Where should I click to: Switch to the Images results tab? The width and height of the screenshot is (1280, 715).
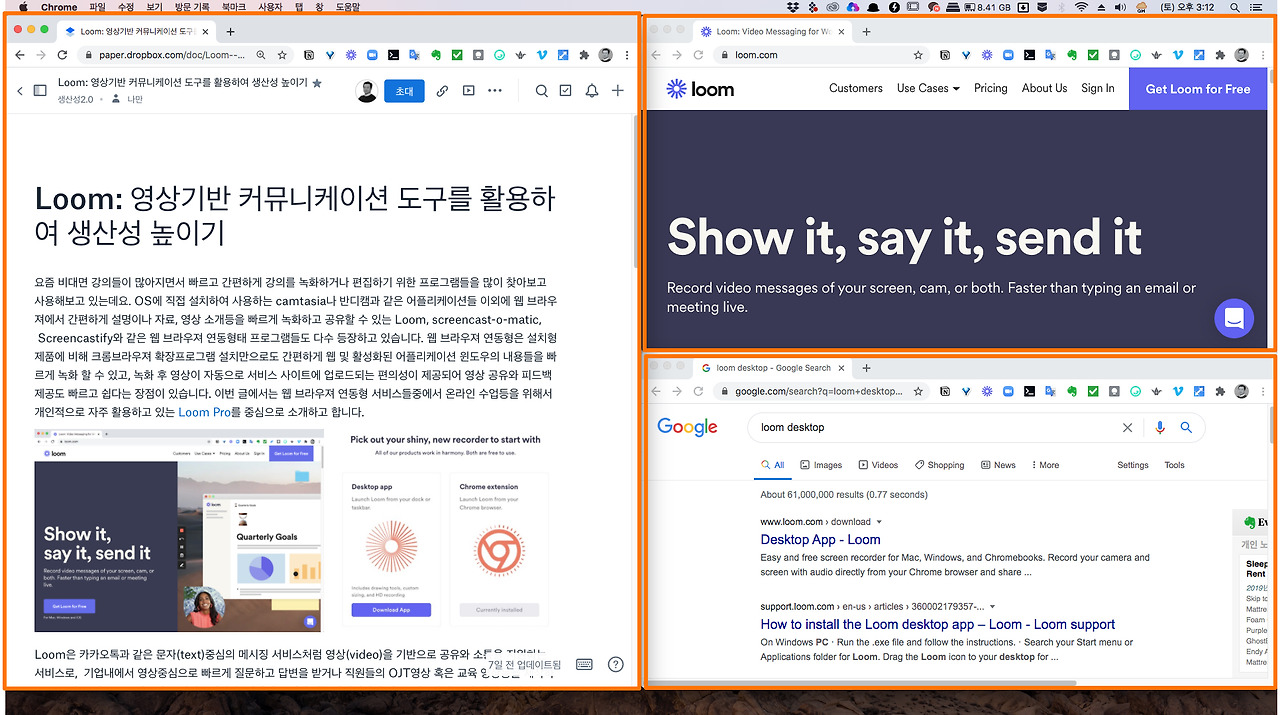coord(820,465)
